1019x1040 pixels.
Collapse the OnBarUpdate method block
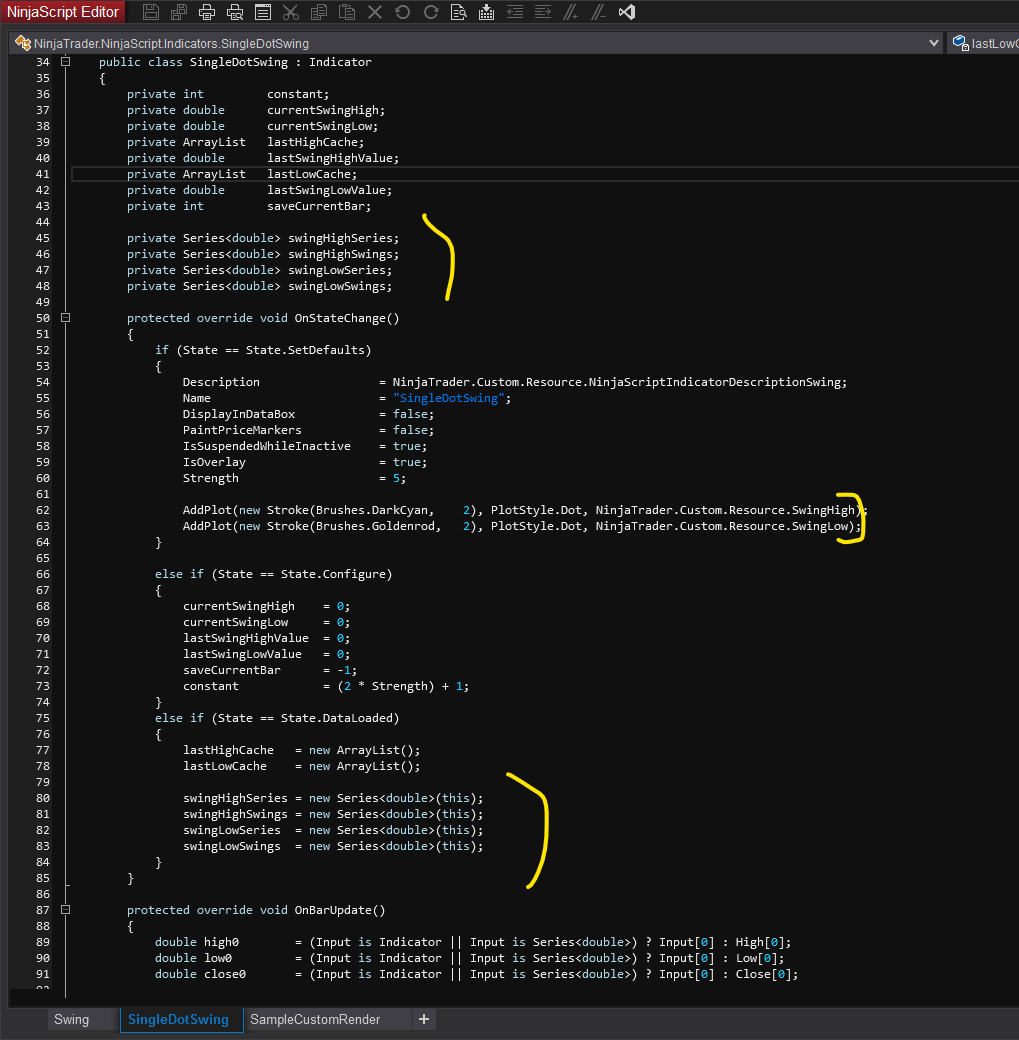[66, 910]
